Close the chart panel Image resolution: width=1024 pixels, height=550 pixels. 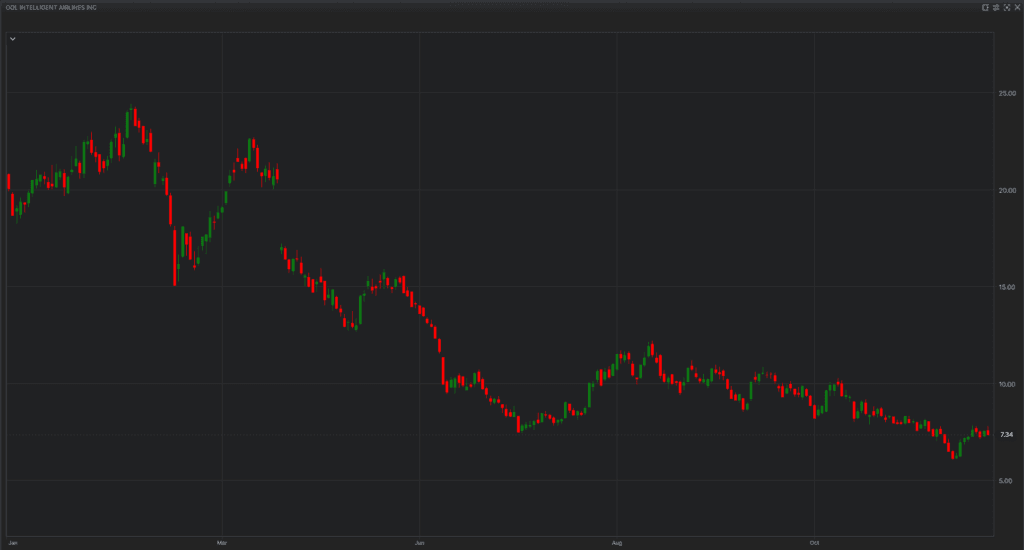coord(1017,8)
